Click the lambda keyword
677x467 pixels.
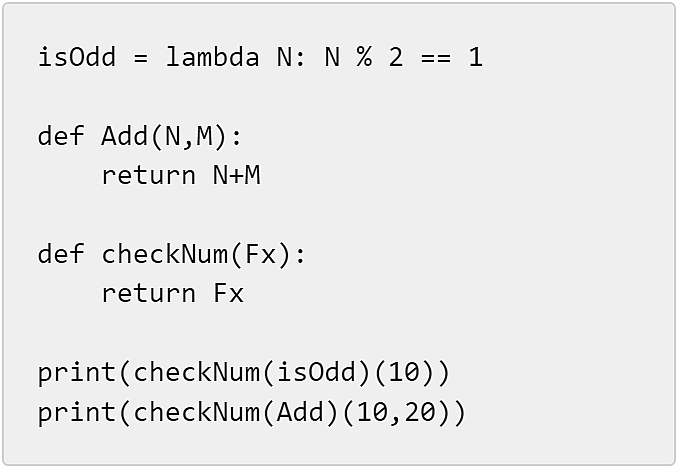coord(212,57)
